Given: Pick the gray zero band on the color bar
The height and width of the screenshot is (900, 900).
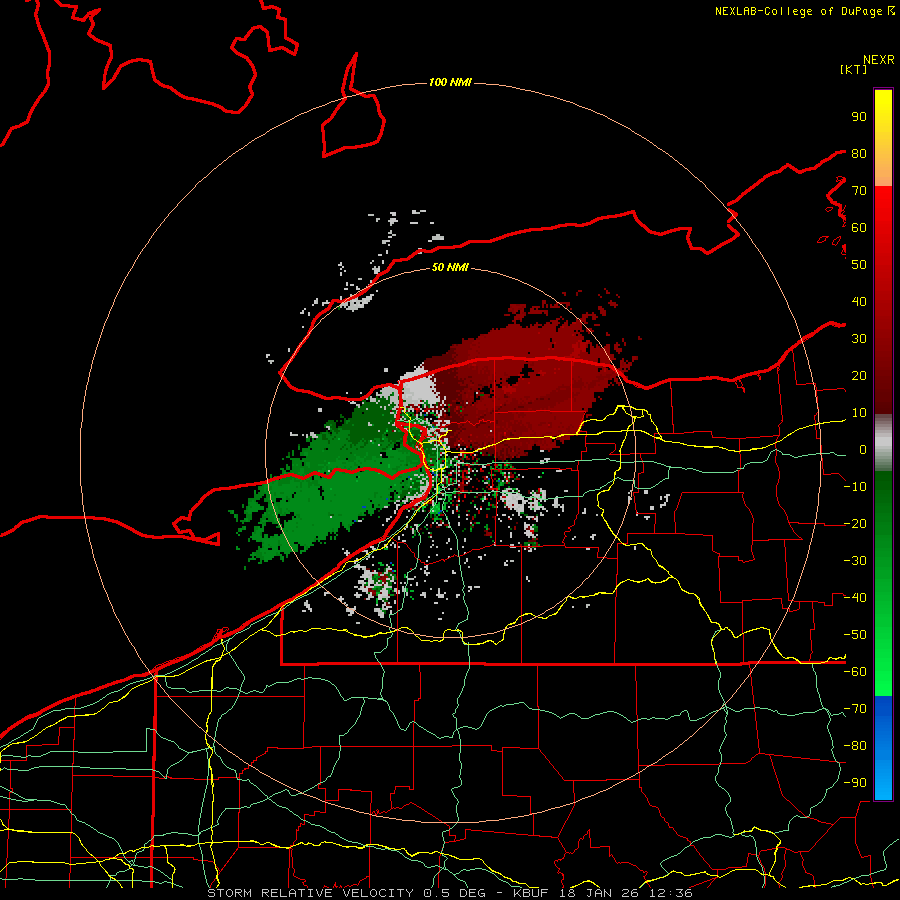Looking at the screenshot, I should 883,443.
